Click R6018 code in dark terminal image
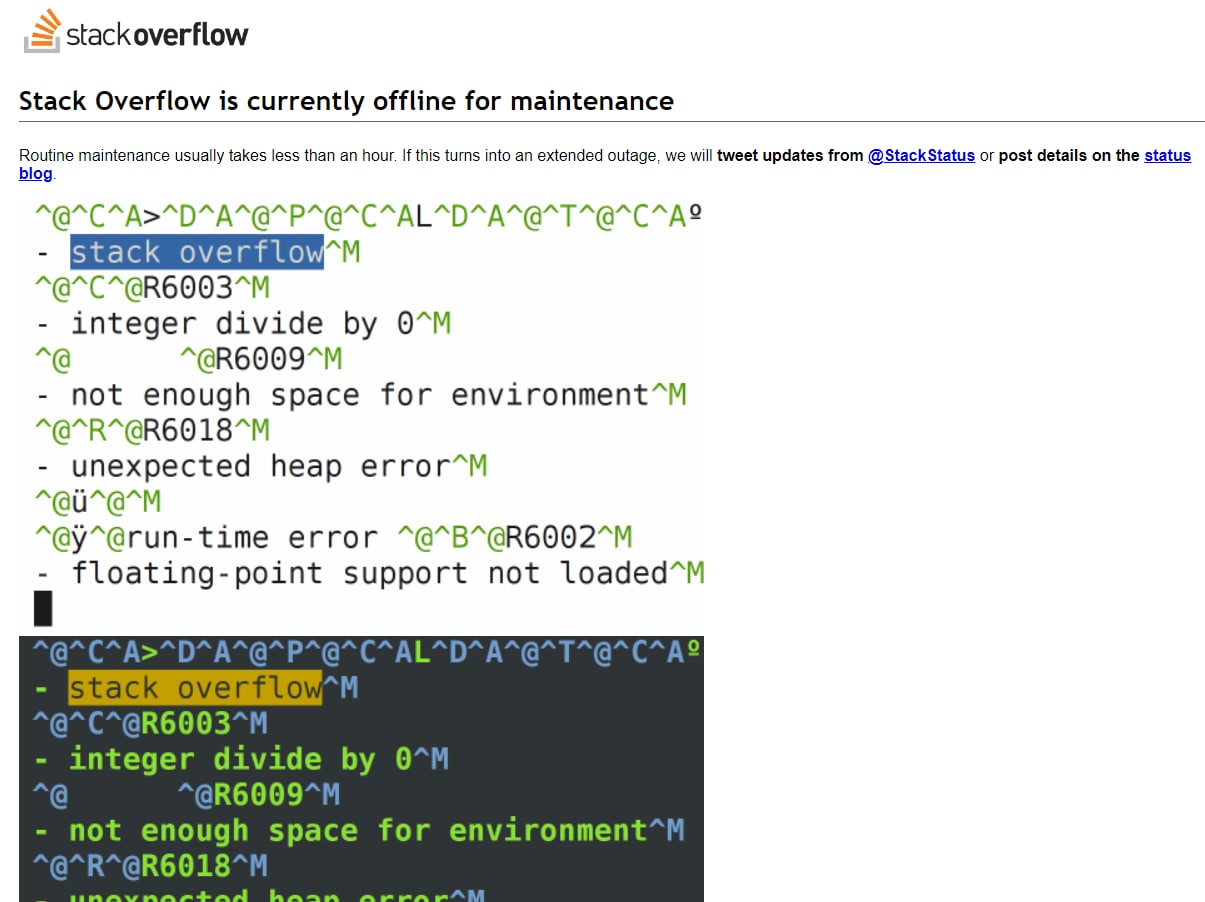This screenshot has width=1205, height=902. [x=186, y=867]
